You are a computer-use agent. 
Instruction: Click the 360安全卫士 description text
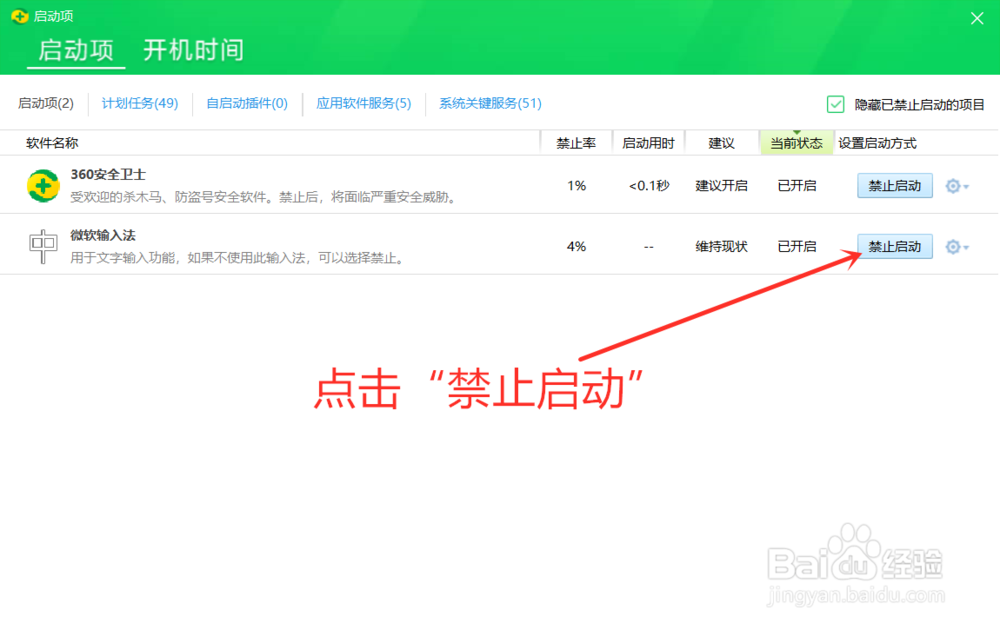pyautogui.click(x=265, y=197)
